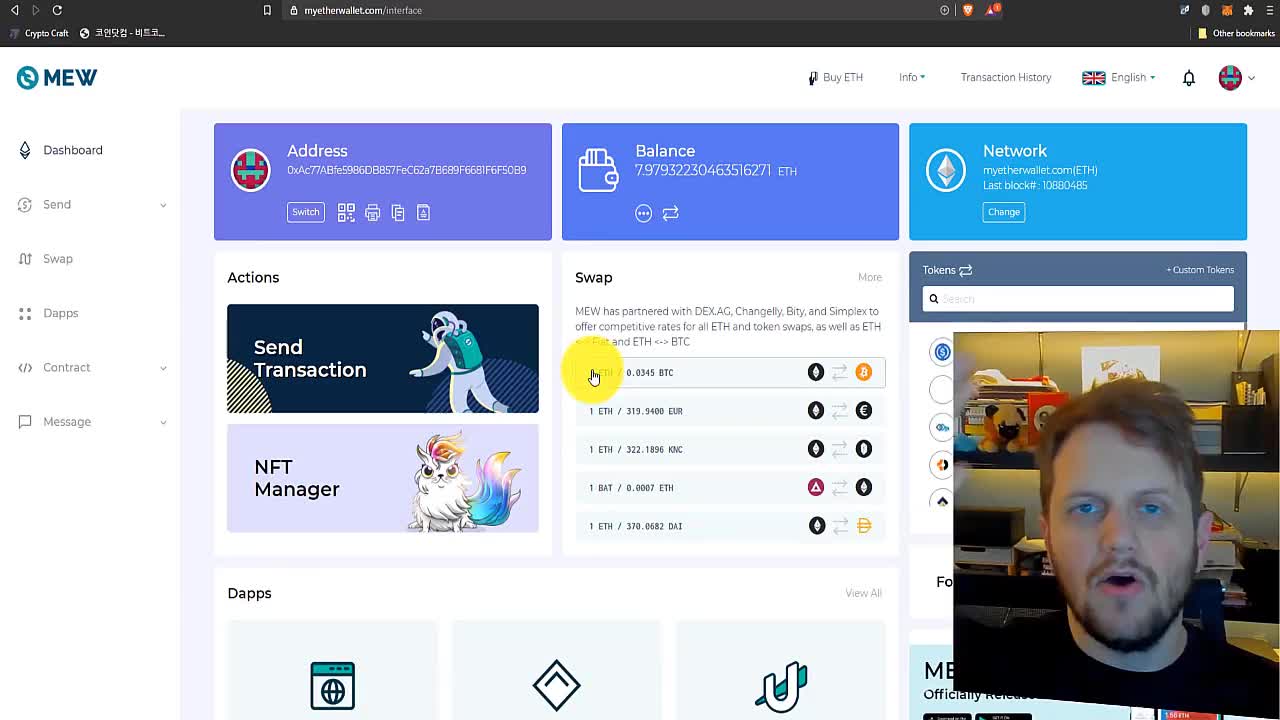
Task: Click View All in Dapps section
Action: click(863, 593)
